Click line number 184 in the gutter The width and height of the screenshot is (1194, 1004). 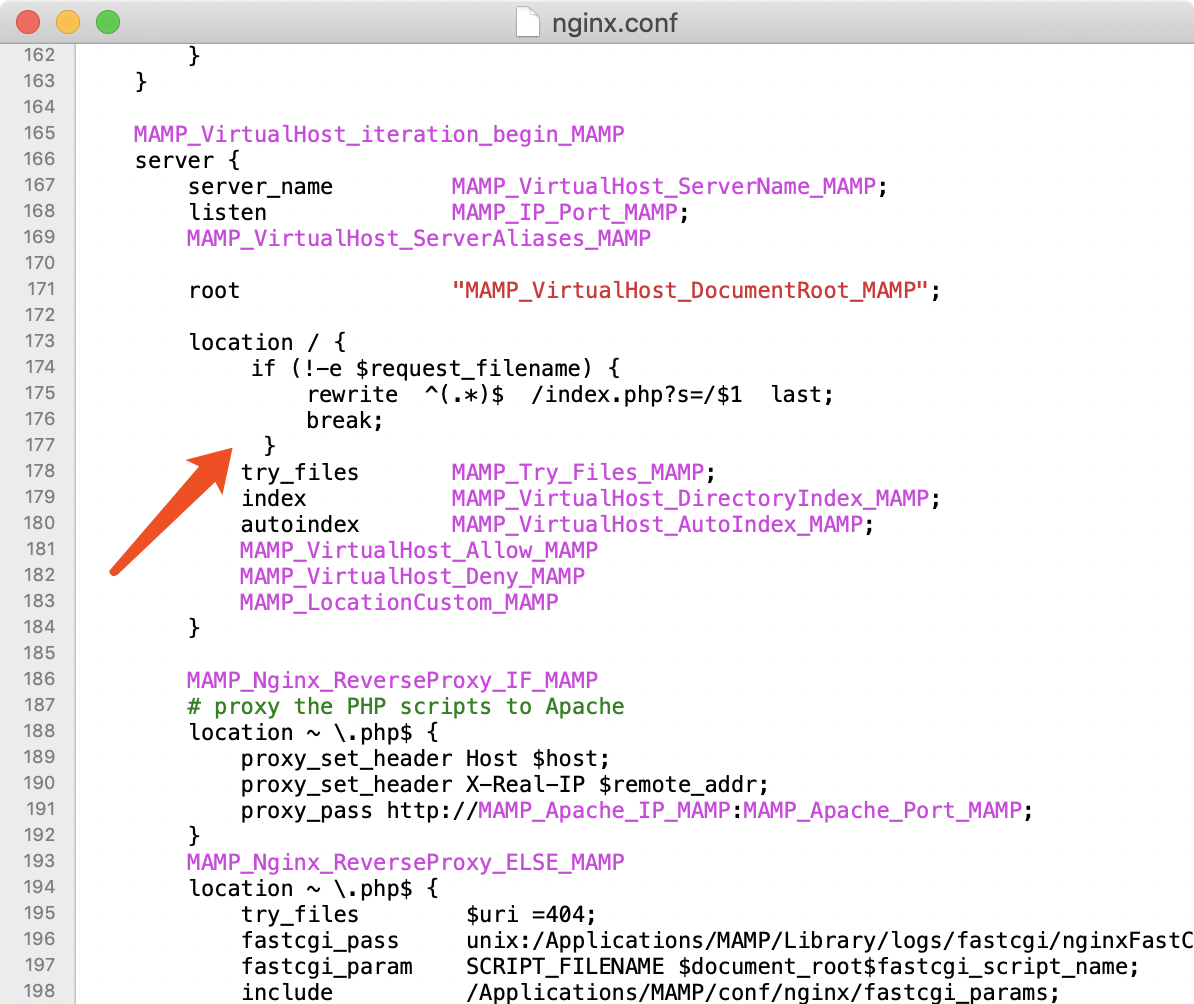(40, 627)
